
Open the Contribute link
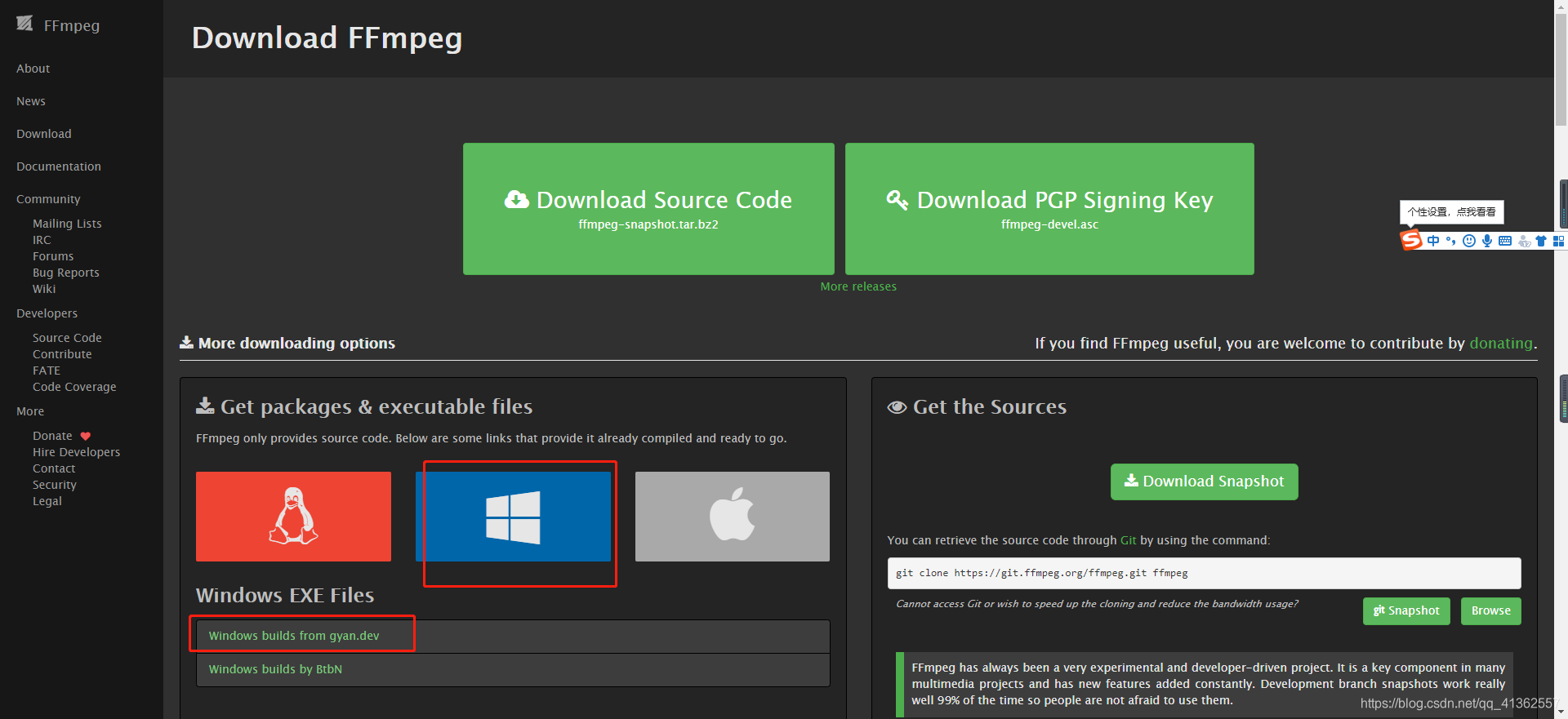pos(62,354)
